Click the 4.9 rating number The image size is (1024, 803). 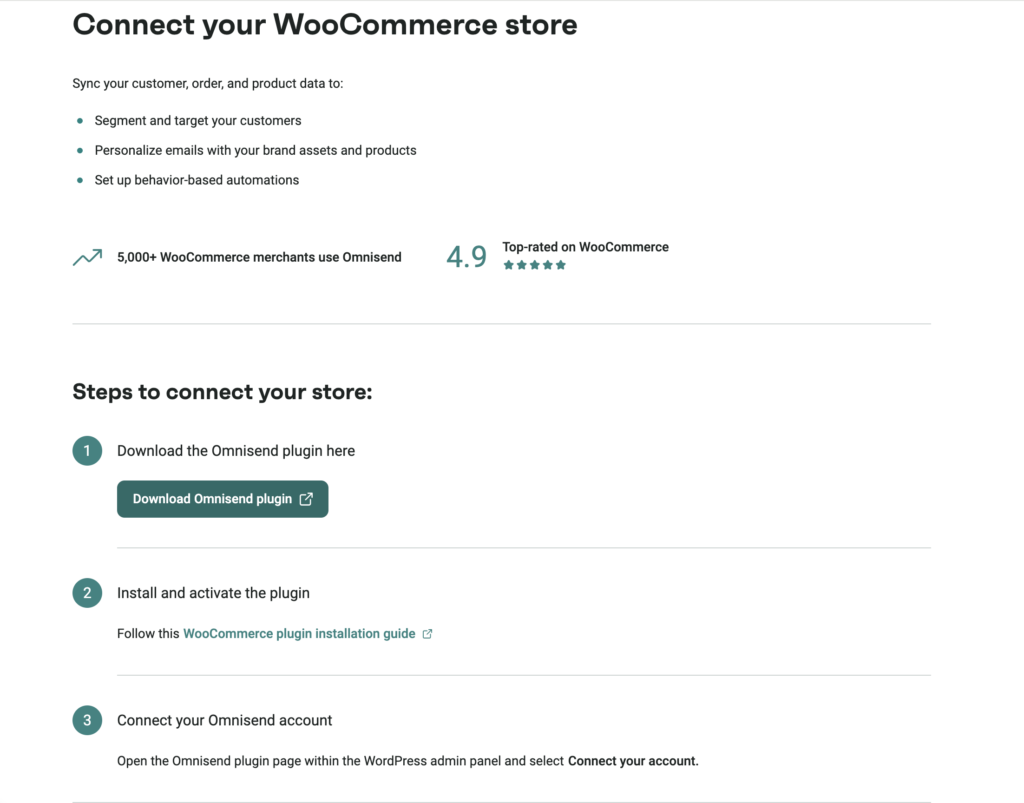coord(466,257)
